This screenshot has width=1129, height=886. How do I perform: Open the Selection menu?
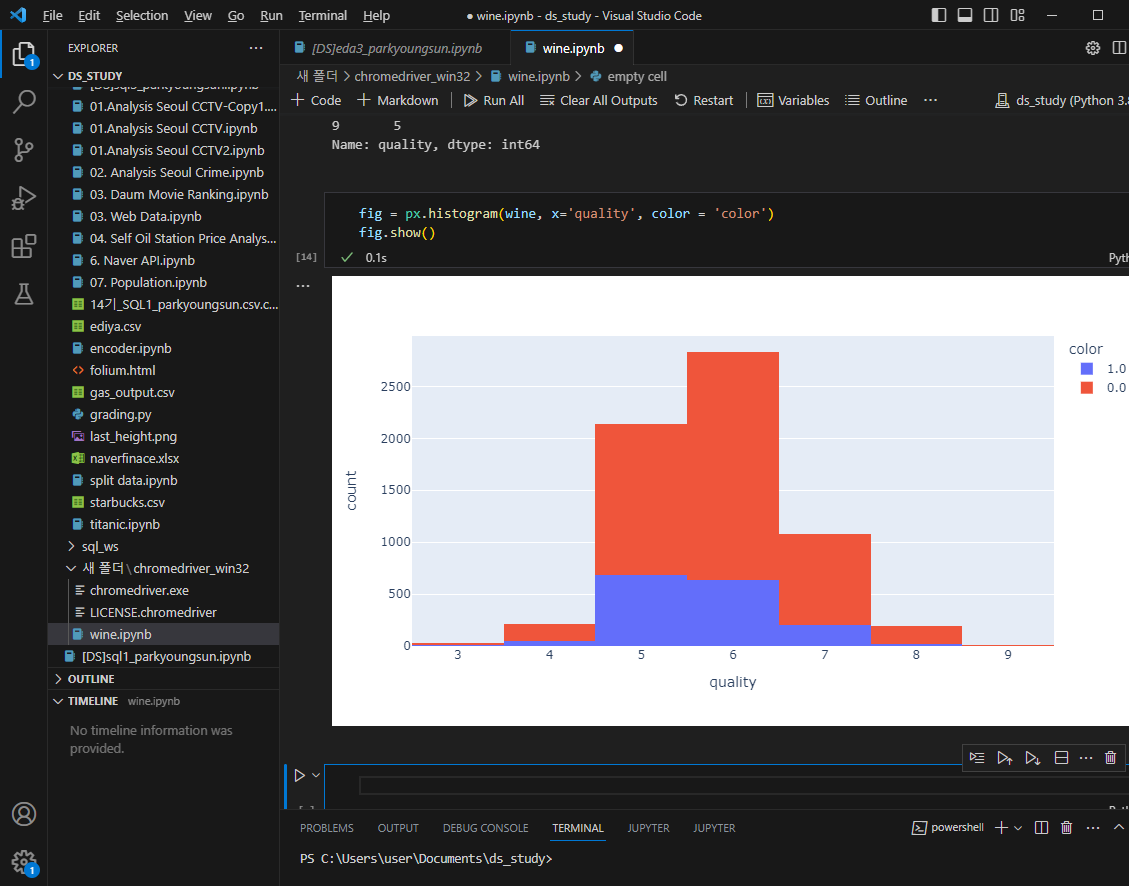click(x=142, y=15)
